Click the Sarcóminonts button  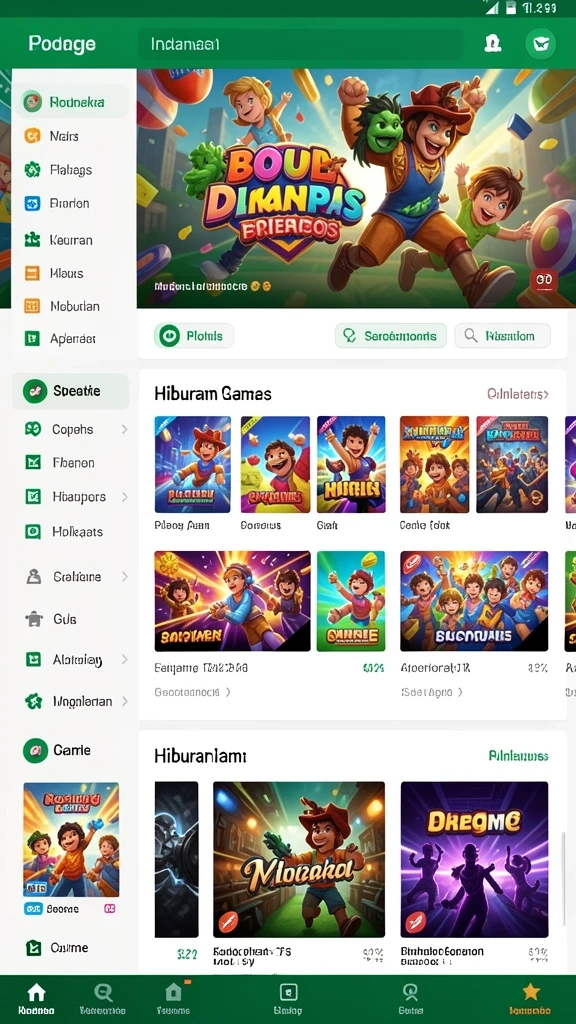pyautogui.click(x=391, y=336)
